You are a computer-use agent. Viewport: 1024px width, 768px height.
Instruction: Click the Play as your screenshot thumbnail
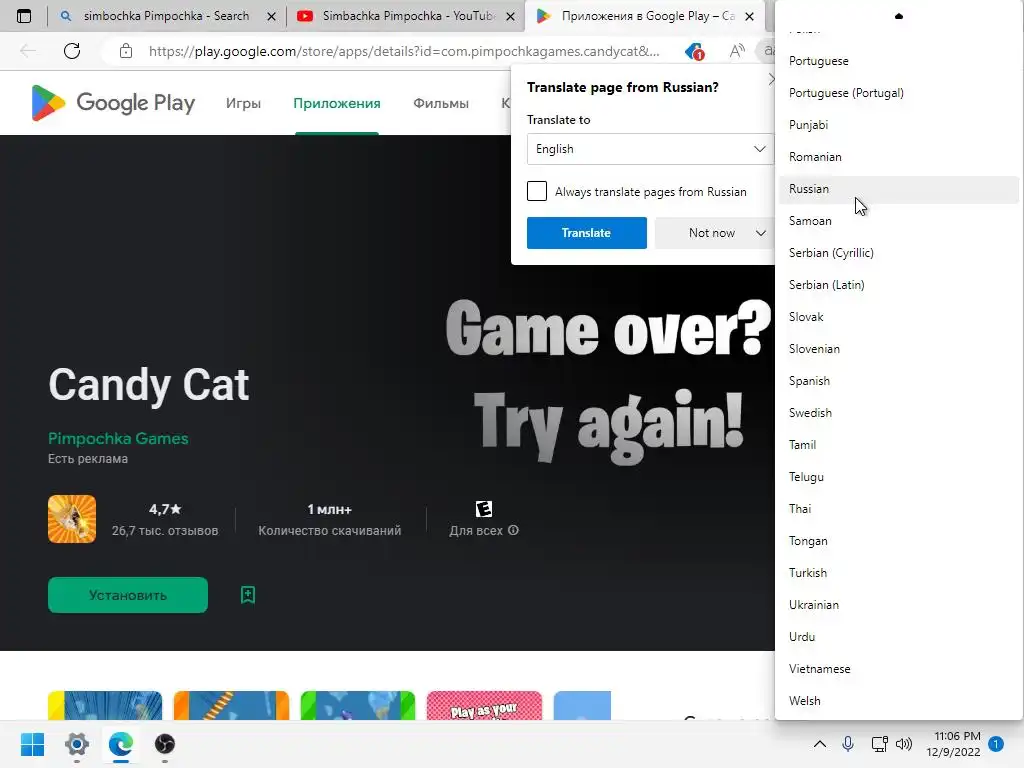[484, 705]
